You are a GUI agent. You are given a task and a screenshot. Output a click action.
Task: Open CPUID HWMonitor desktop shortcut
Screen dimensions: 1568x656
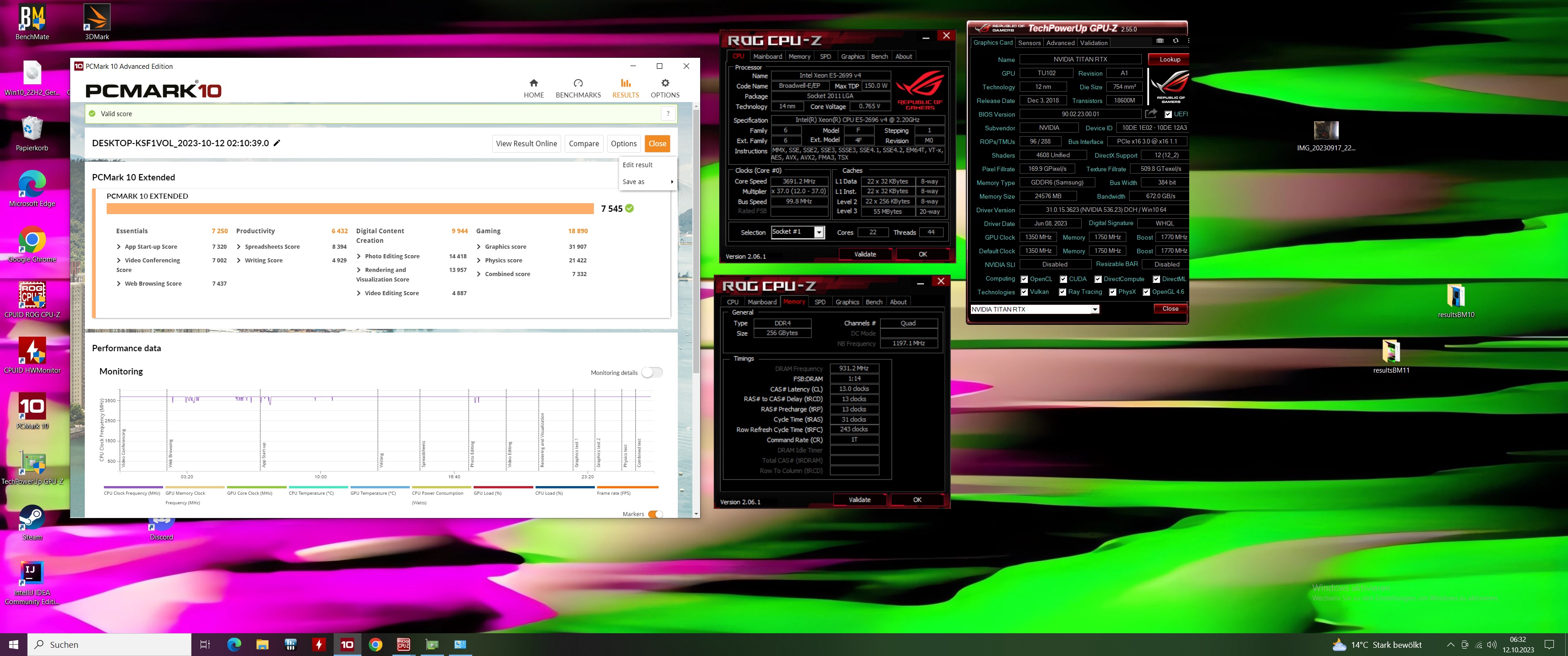pos(32,355)
